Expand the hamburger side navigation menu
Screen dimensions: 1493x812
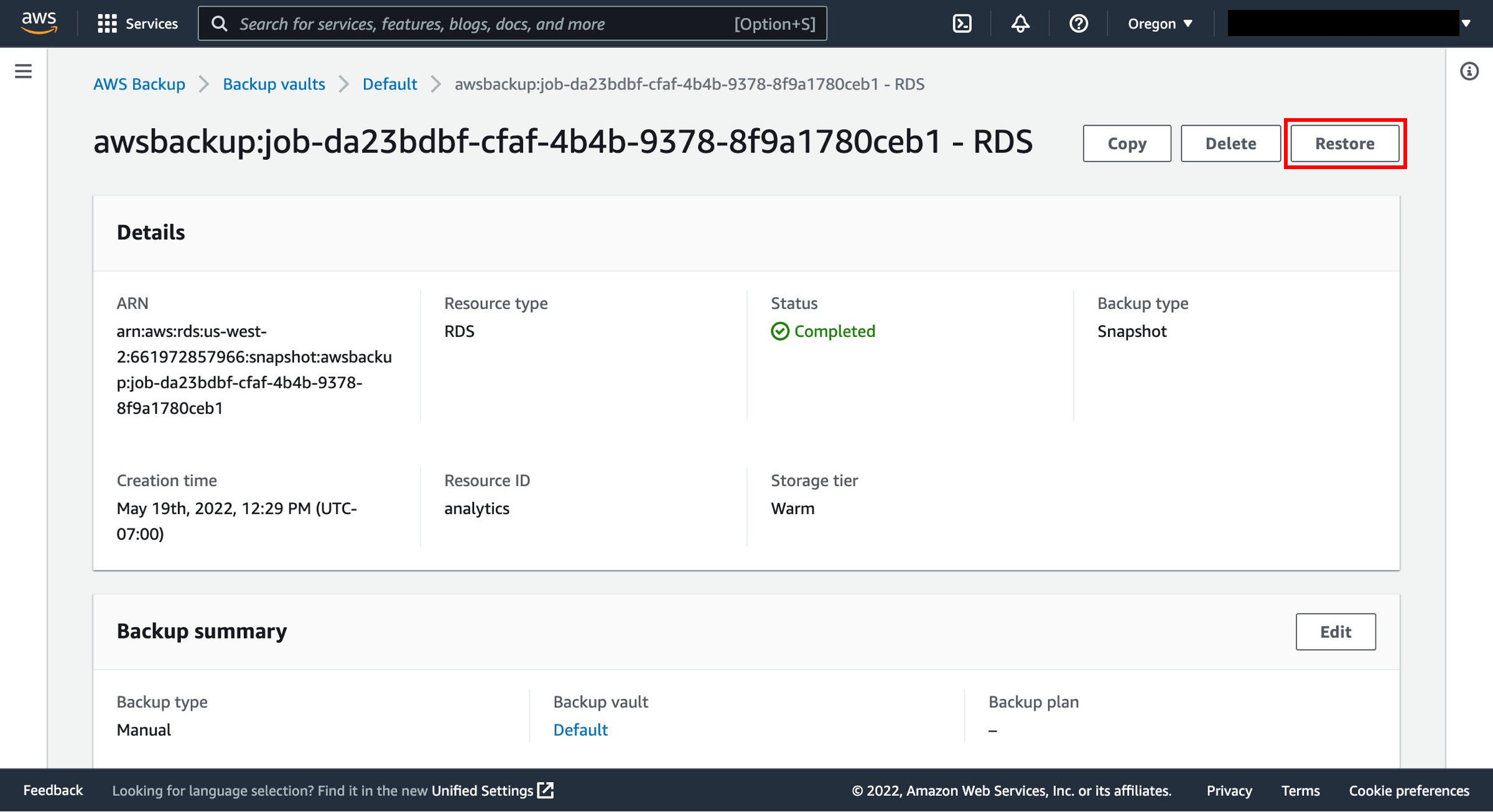(x=23, y=72)
